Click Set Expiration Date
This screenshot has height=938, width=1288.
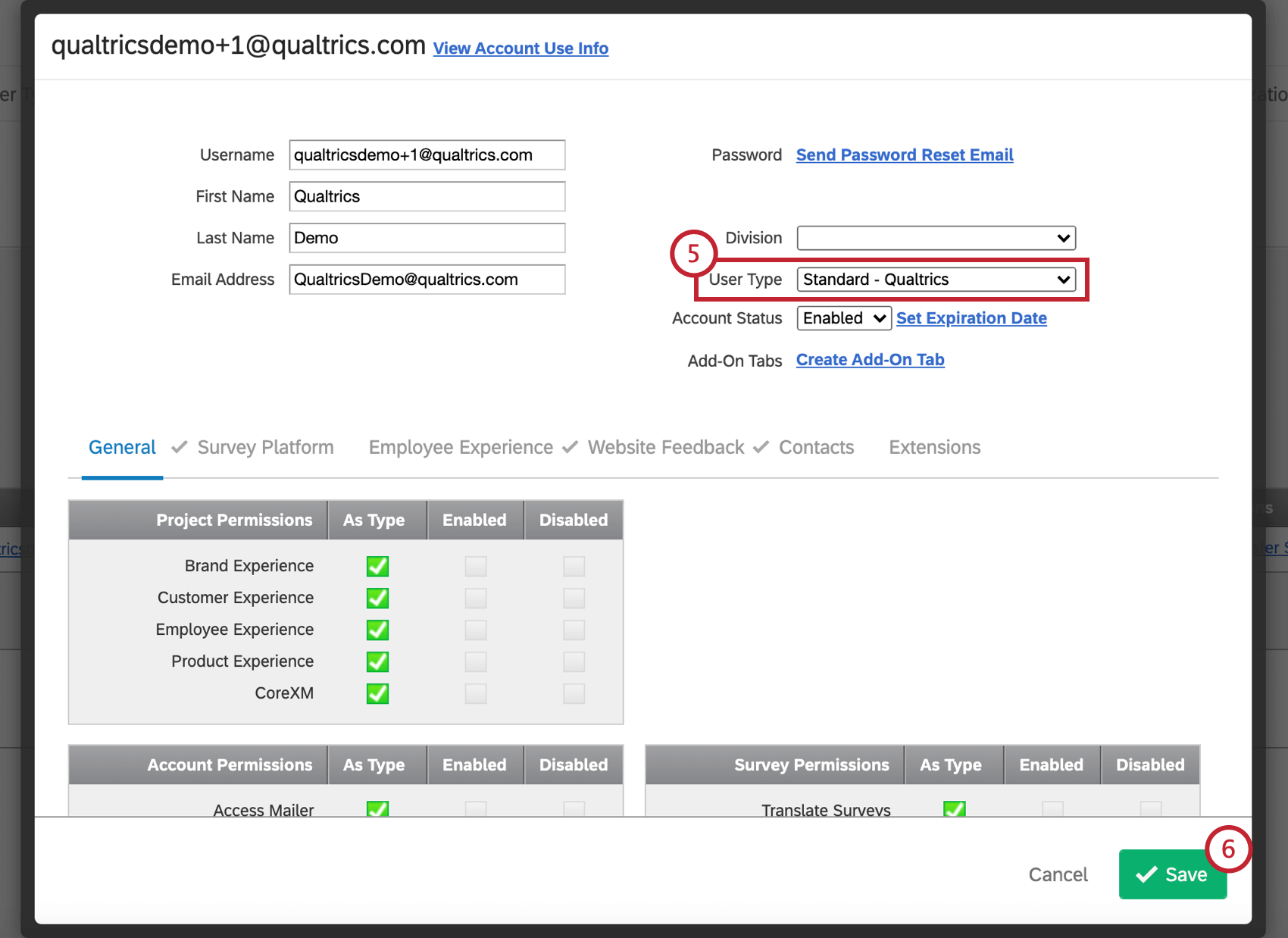971,317
